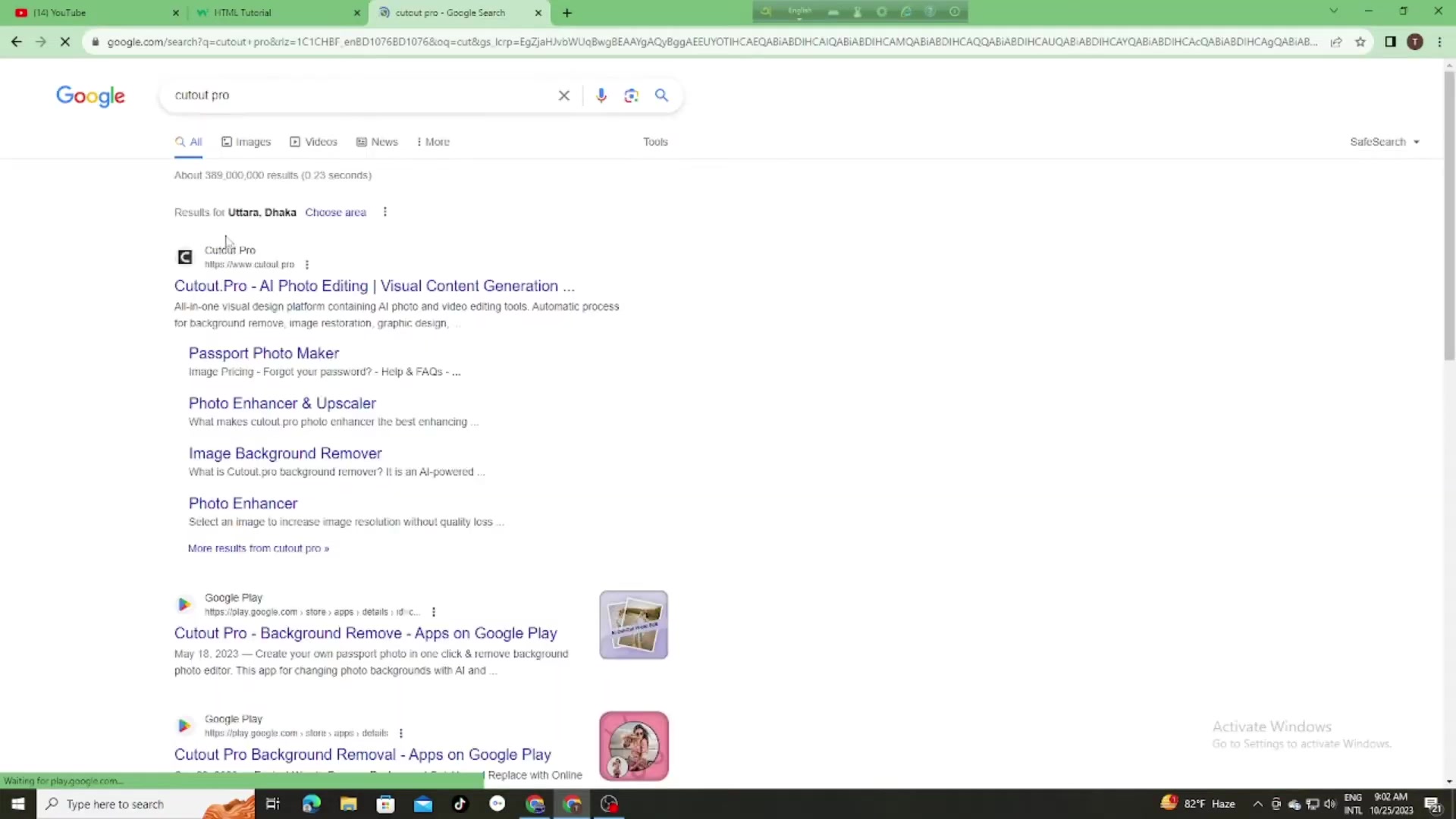
Task: Open a new browser tab with the plus icon
Action: (x=567, y=13)
